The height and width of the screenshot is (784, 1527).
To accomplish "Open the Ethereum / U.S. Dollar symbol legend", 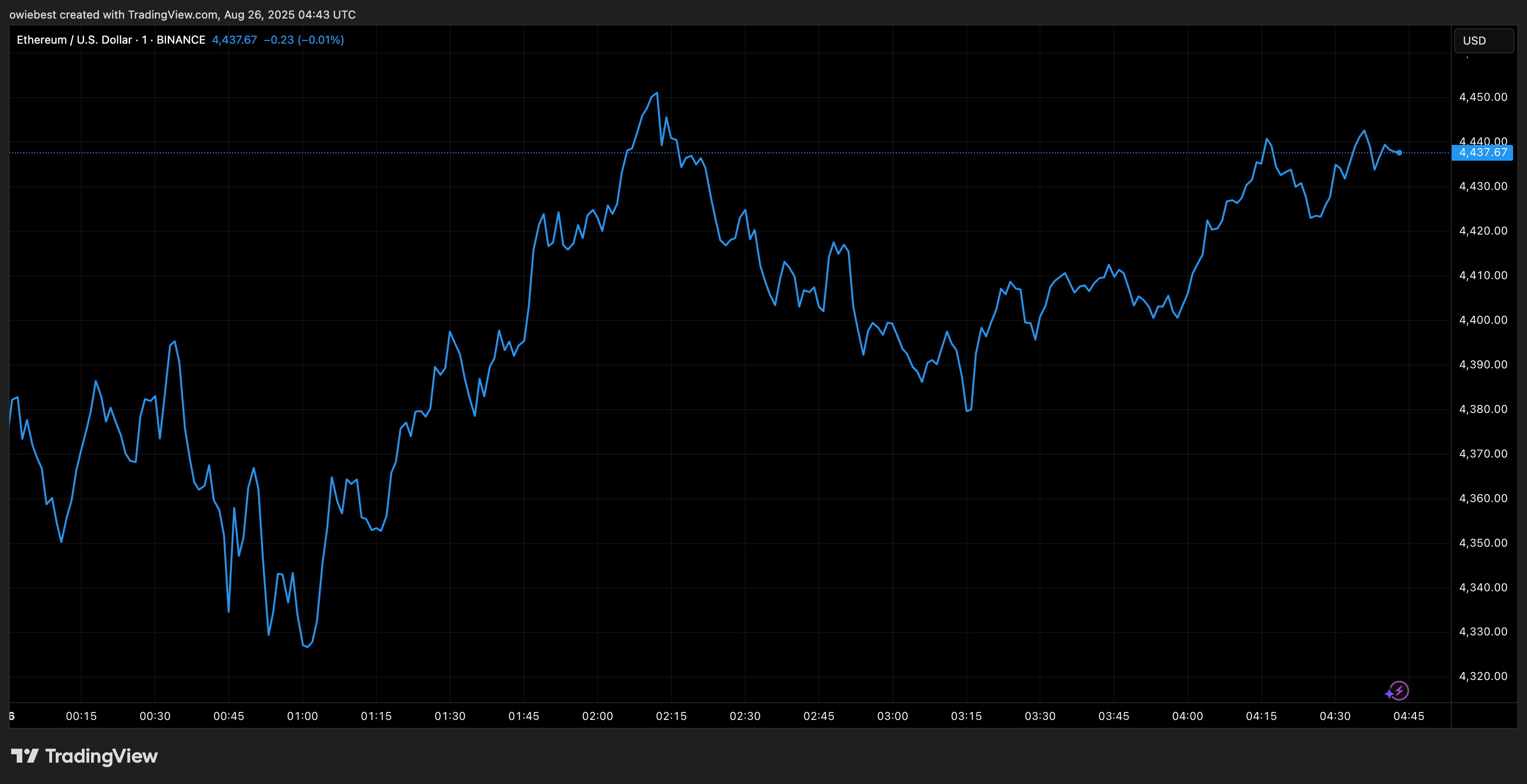I will click(74, 39).
